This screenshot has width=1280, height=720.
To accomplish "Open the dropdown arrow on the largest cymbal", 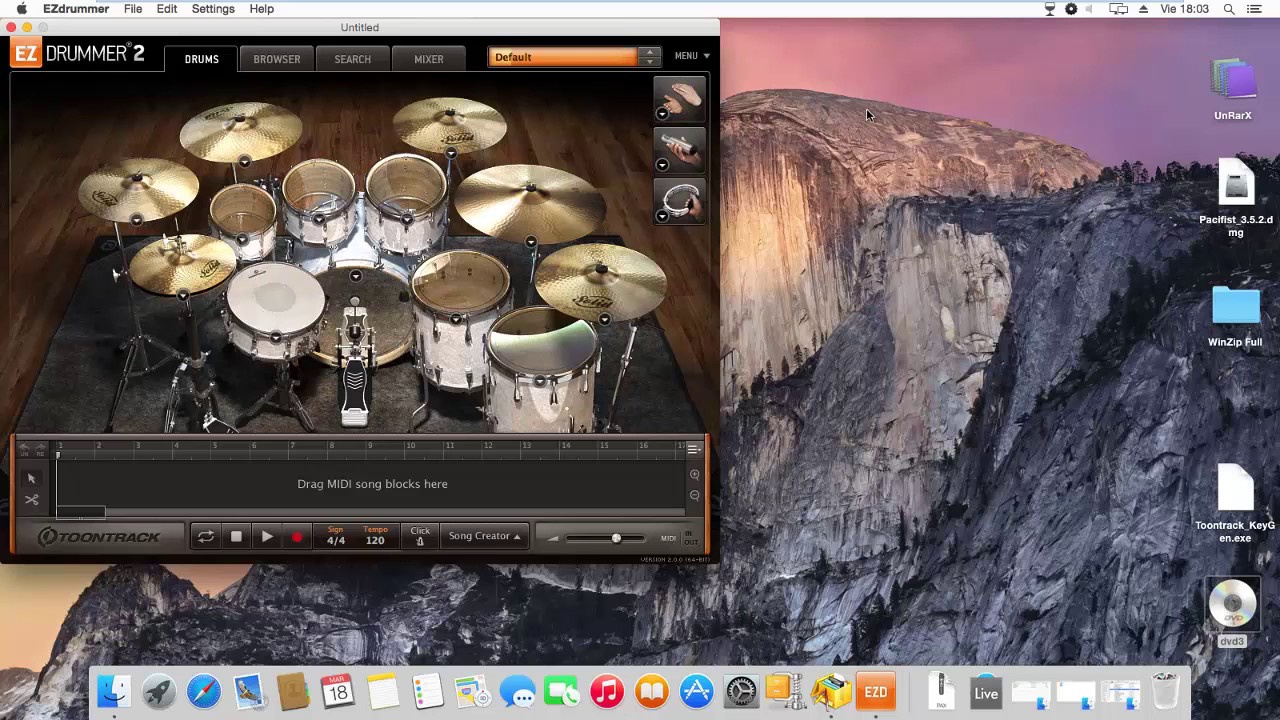I will (x=531, y=241).
